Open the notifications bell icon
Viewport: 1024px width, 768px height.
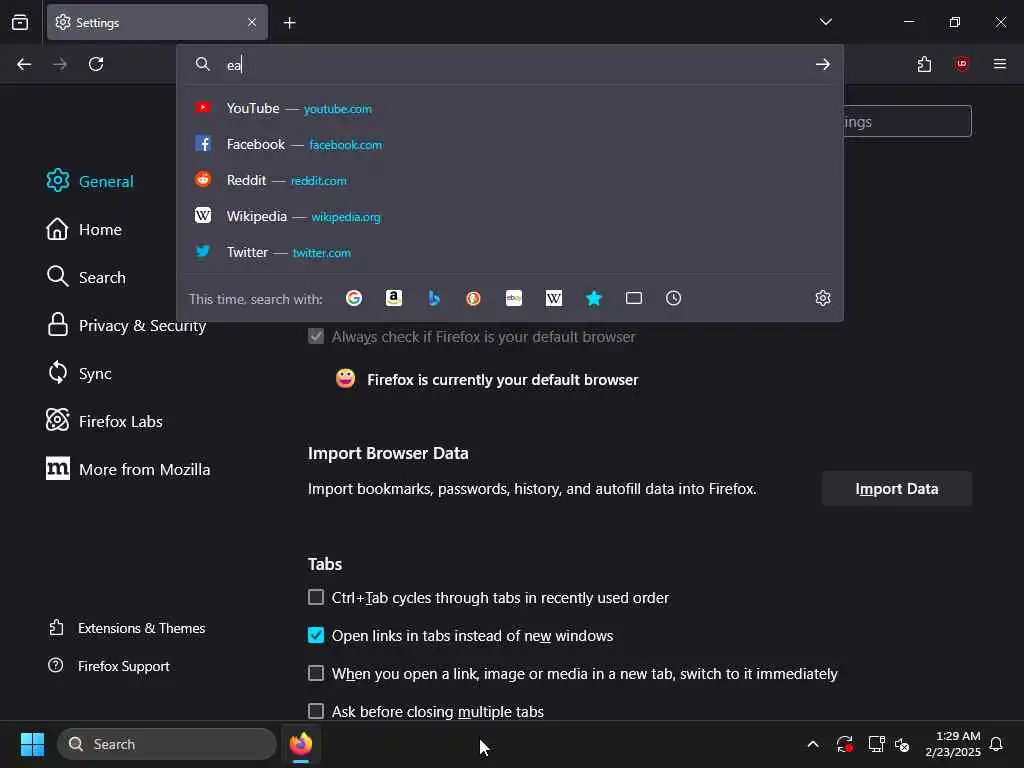(997, 744)
